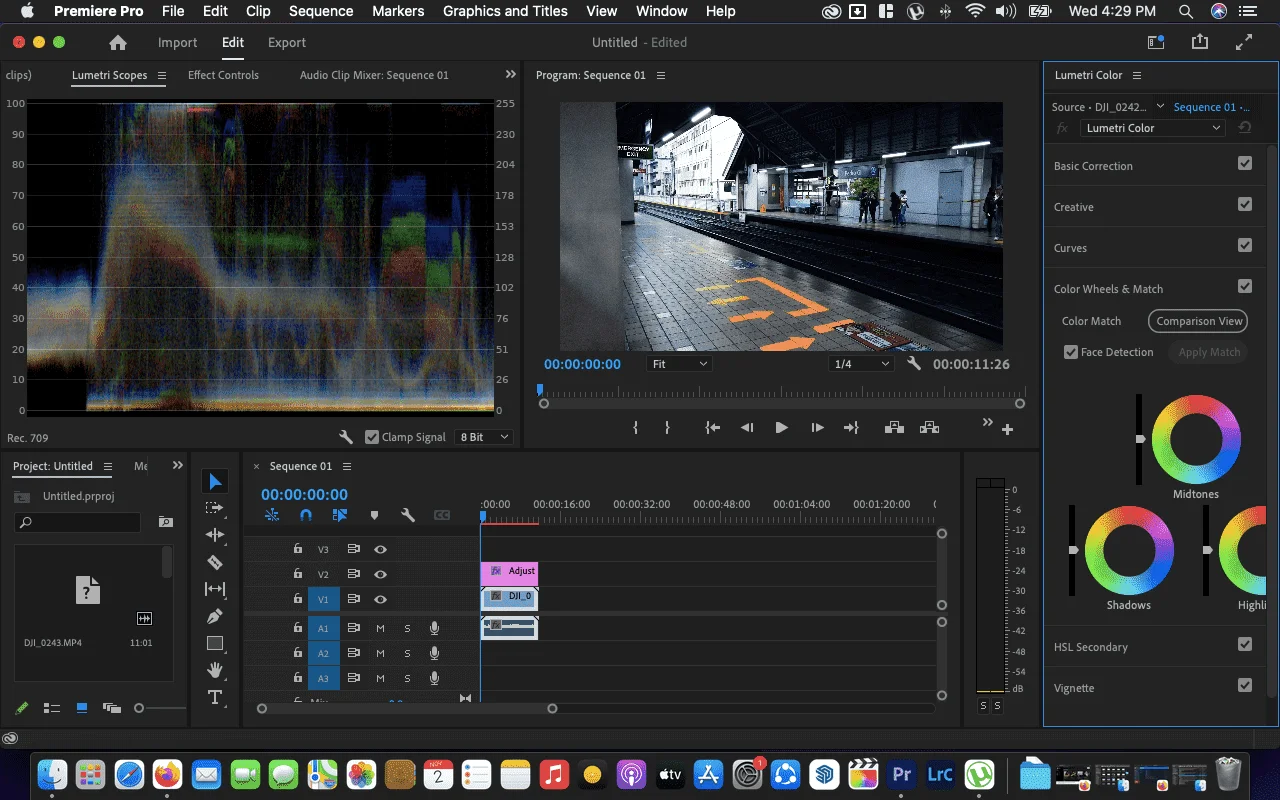This screenshot has width=1280, height=800.
Task: Toggle timeline snap magnet icon
Action: coord(306,515)
